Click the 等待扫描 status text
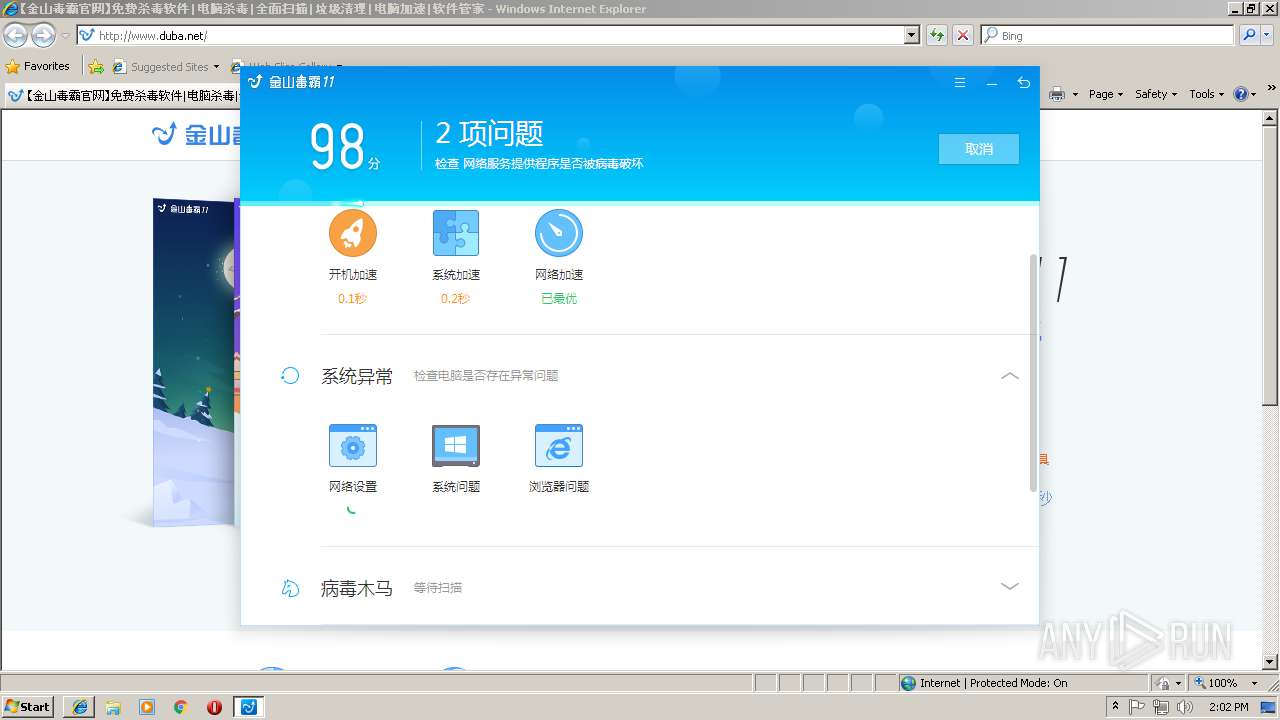 click(x=438, y=588)
